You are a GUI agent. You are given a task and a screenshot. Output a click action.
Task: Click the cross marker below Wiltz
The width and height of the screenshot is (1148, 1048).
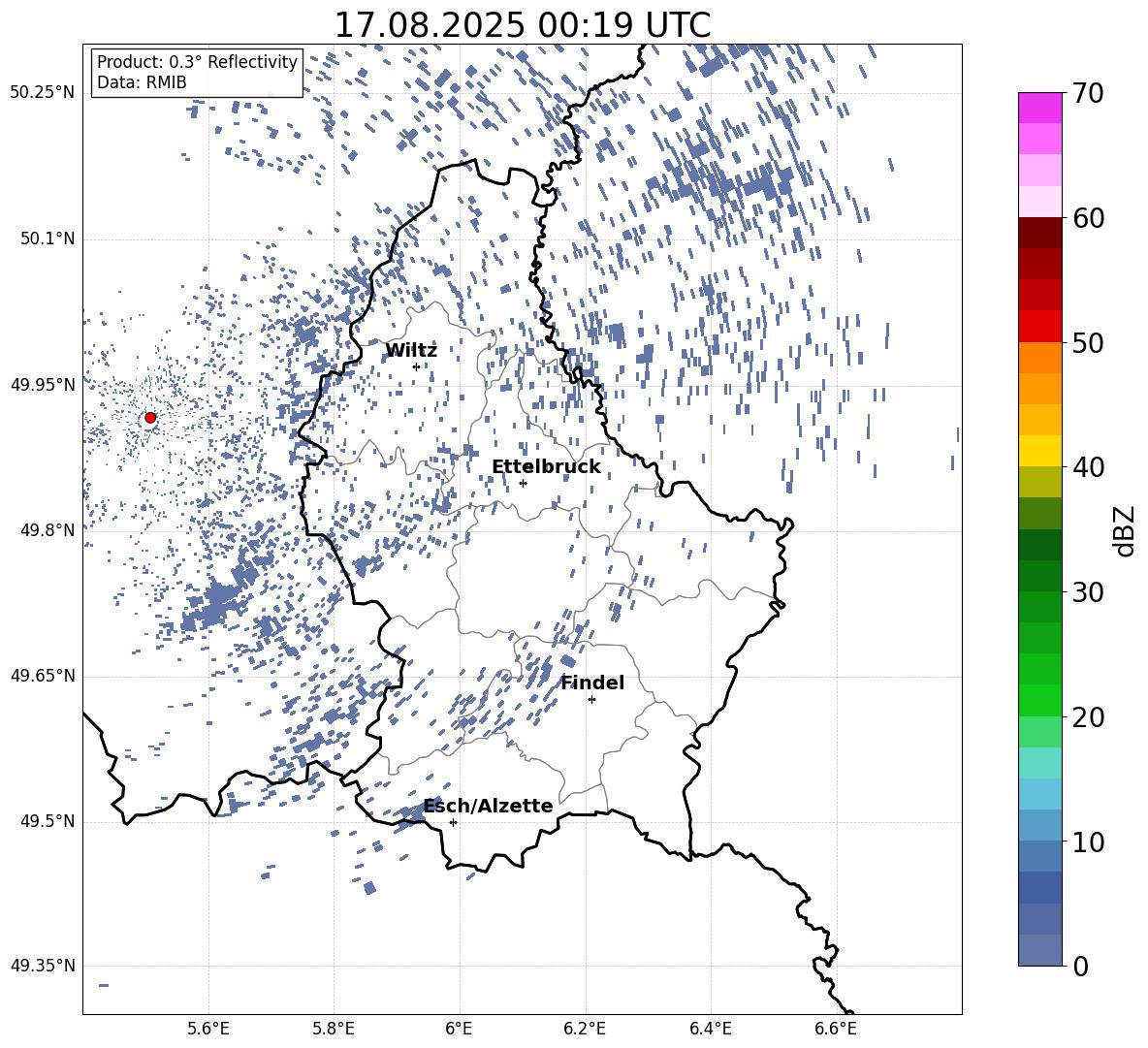tap(417, 366)
